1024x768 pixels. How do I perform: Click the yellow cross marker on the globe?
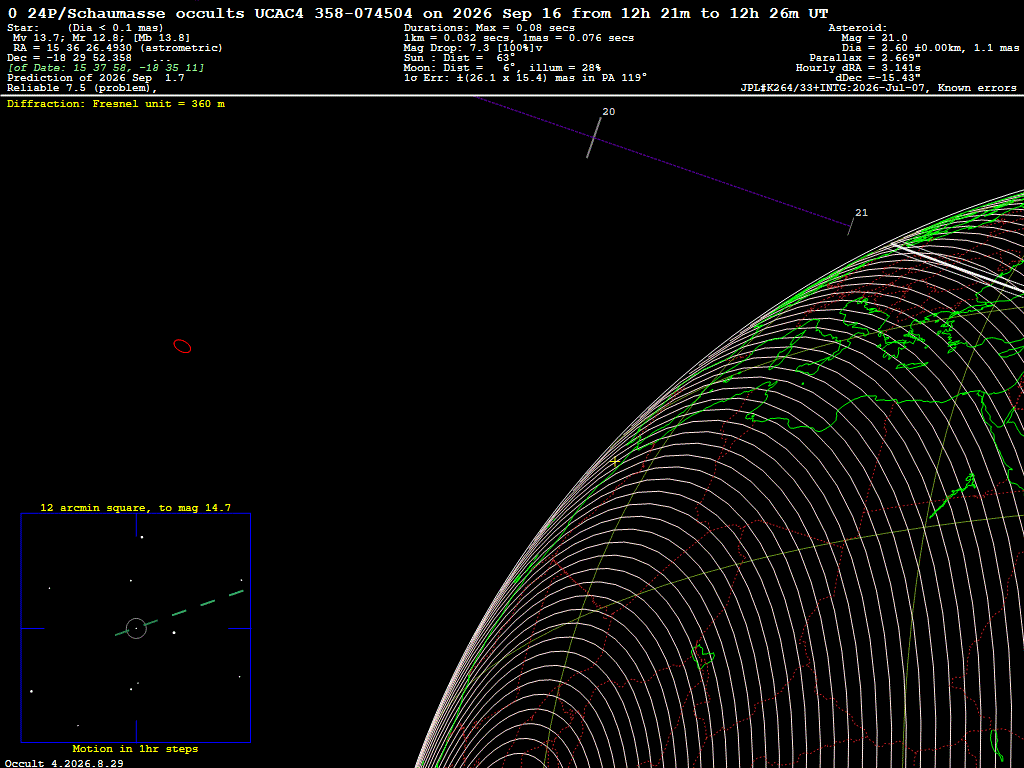pyautogui.click(x=615, y=461)
